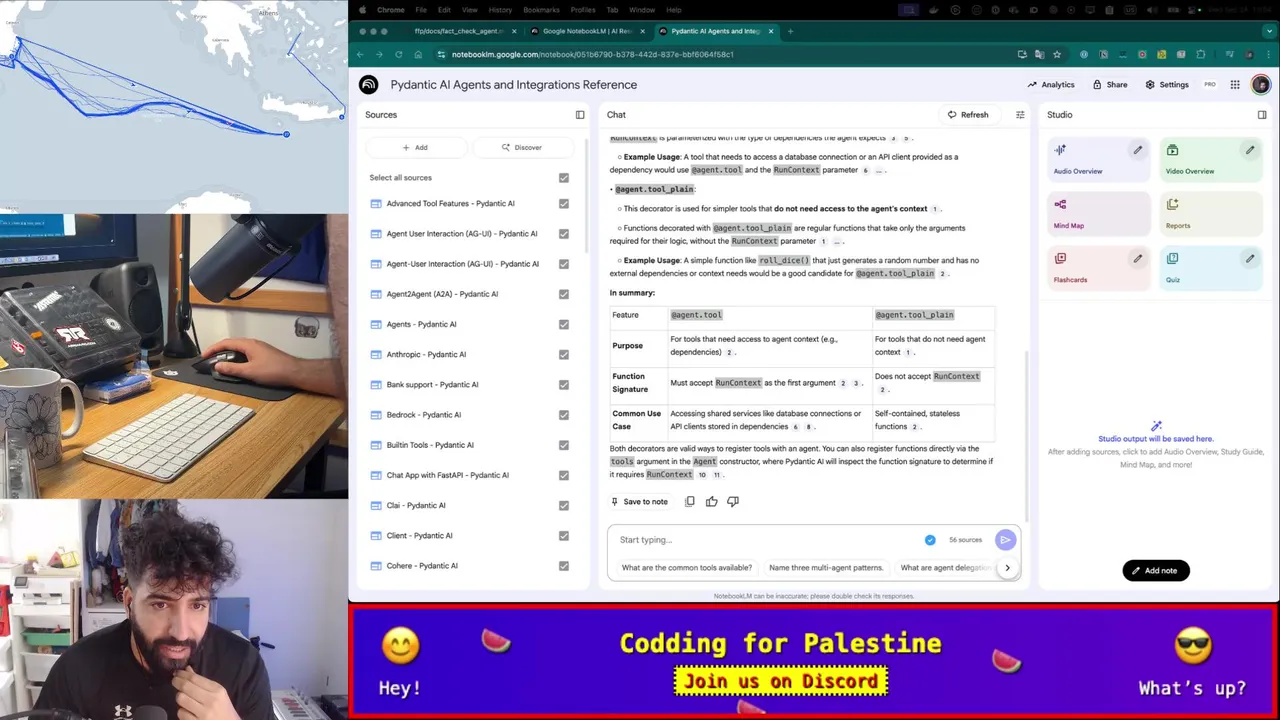Open Cohere - Pydantic AI source
1280x720 pixels.
(422, 566)
